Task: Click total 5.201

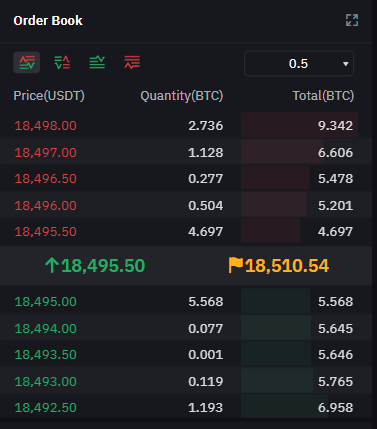Action: pyautogui.click(x=335, y=205)
